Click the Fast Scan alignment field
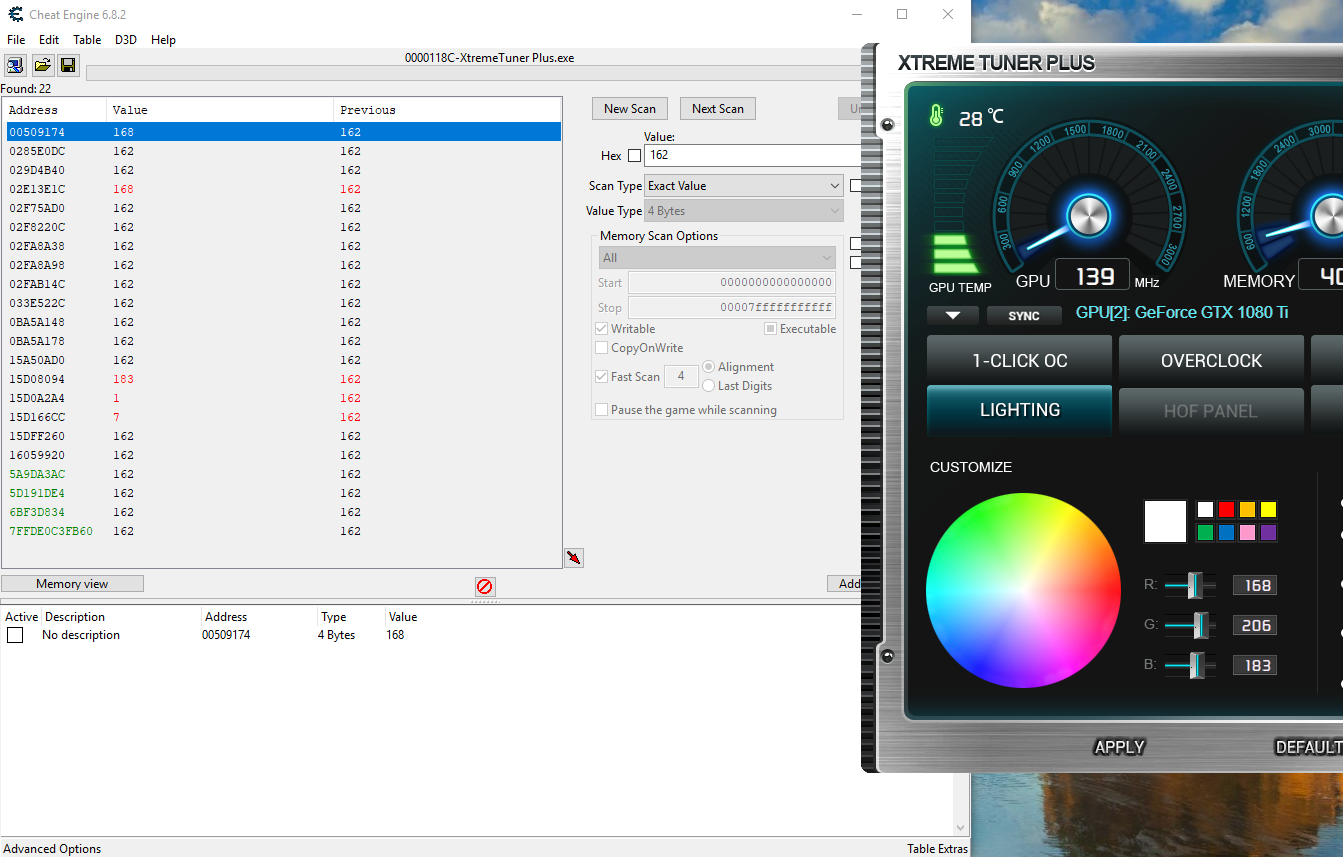1343x857 pixels. [681, 376]
